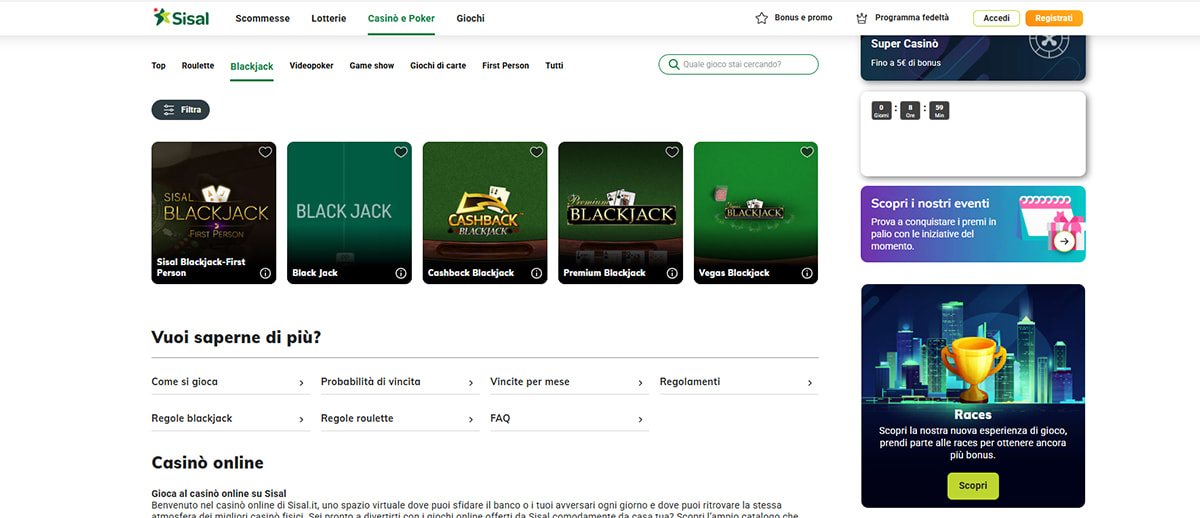Viewport: 1200px width, 518px height.
Task: Open the Cashback Blackjack game thumbnail
Action: point(485,213)
